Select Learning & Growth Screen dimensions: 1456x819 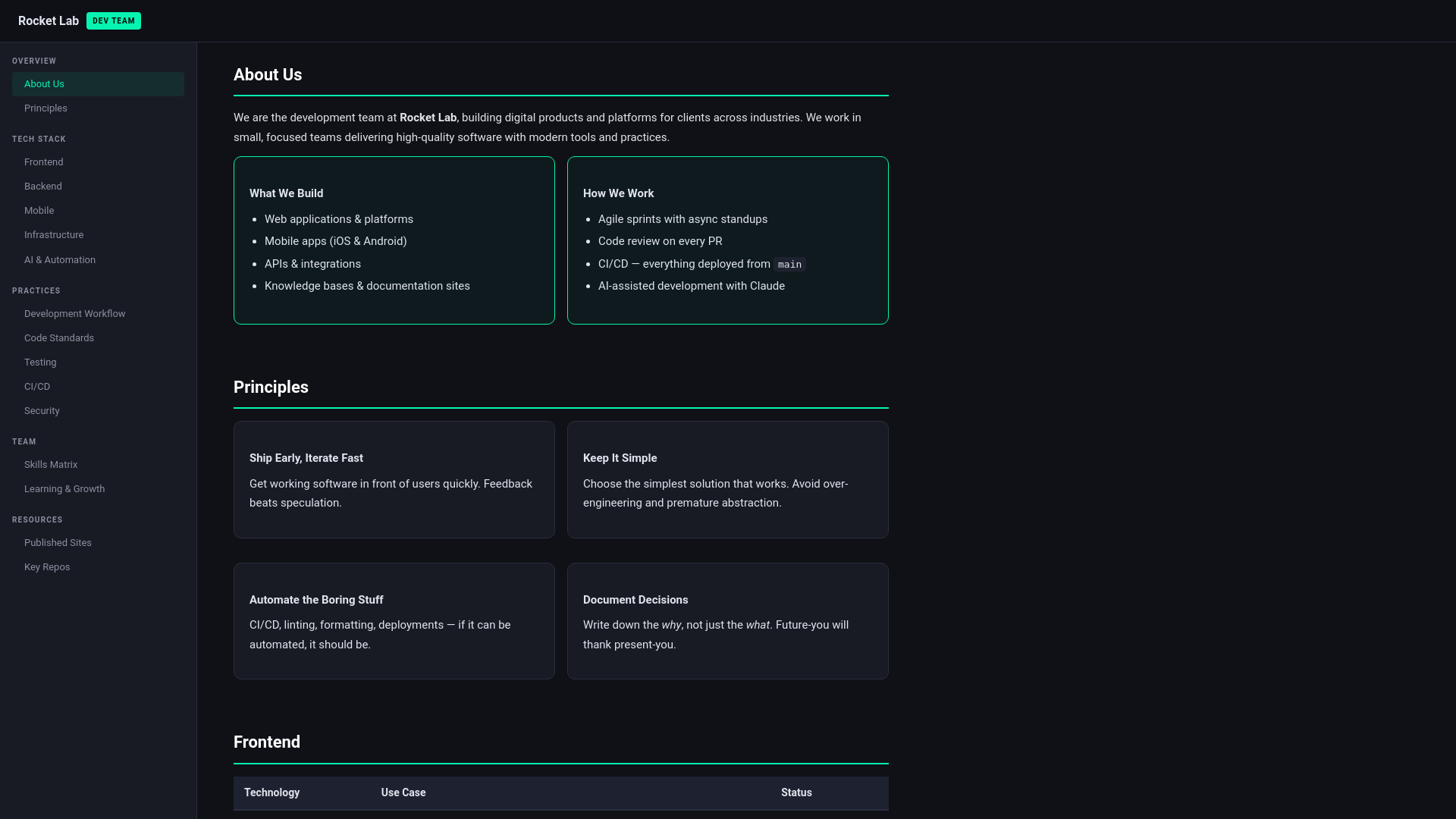pos(98,489)
